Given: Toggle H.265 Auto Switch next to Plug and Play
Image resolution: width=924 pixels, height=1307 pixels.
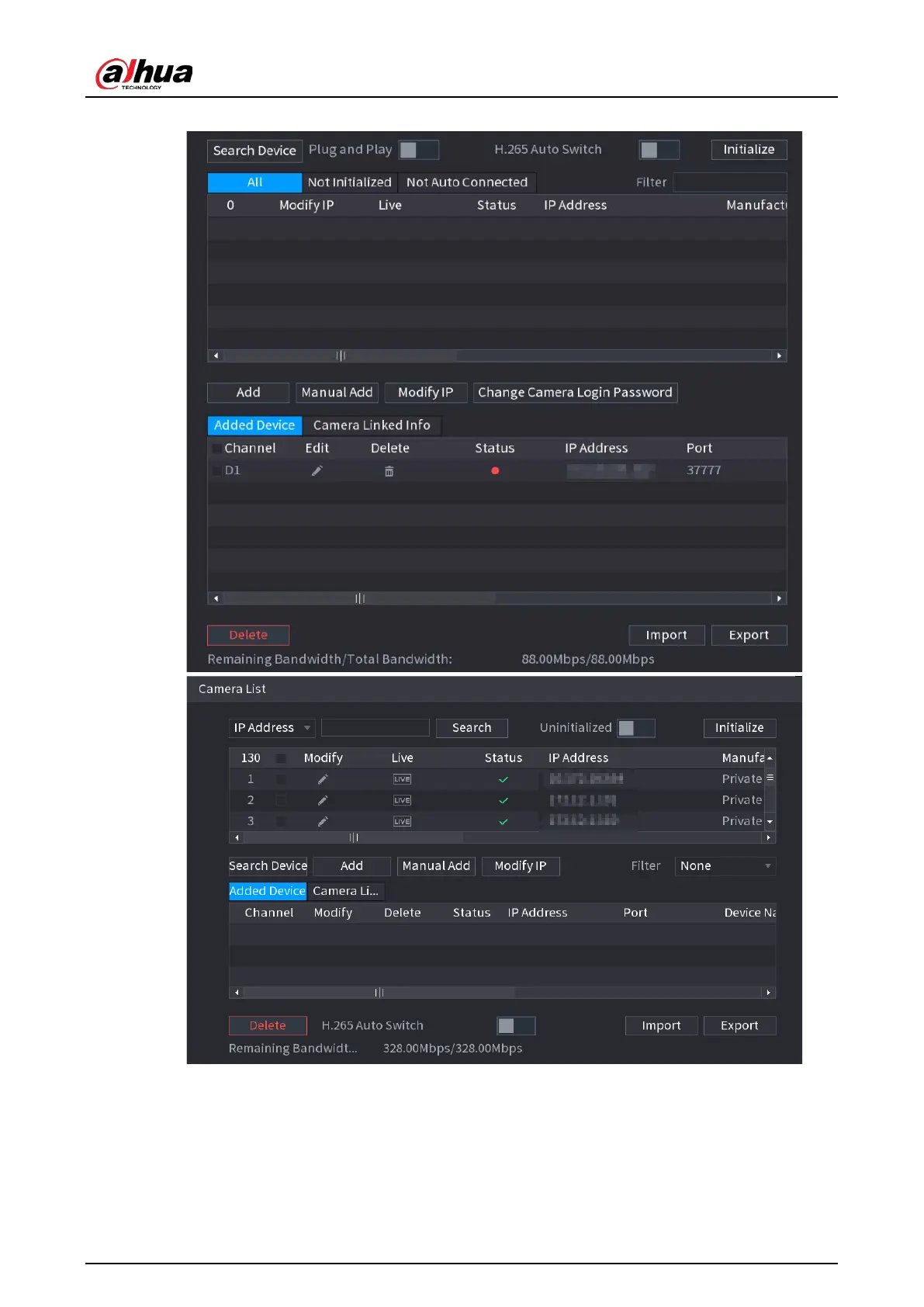Looking at the screenshot, I should 659,150.
